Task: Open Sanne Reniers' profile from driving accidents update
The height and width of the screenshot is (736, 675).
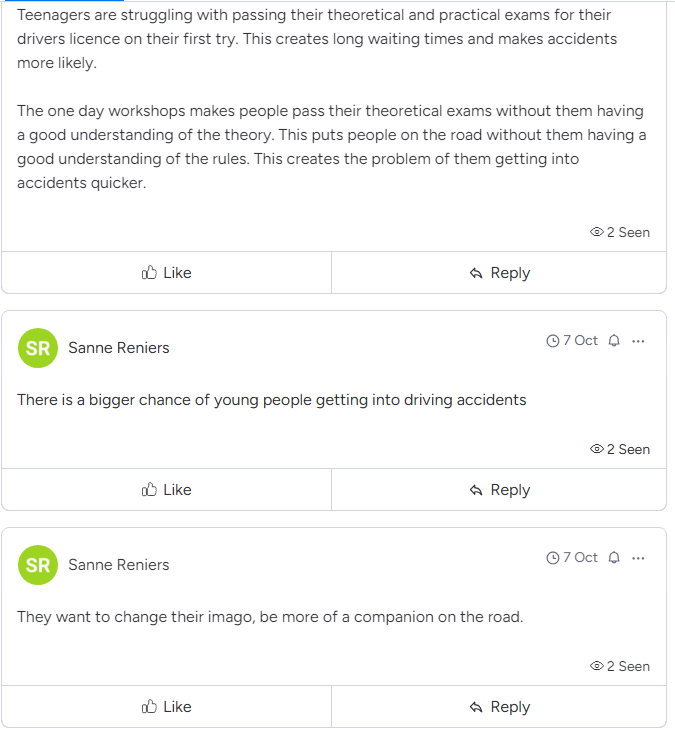Action: [x=119, y=348]
